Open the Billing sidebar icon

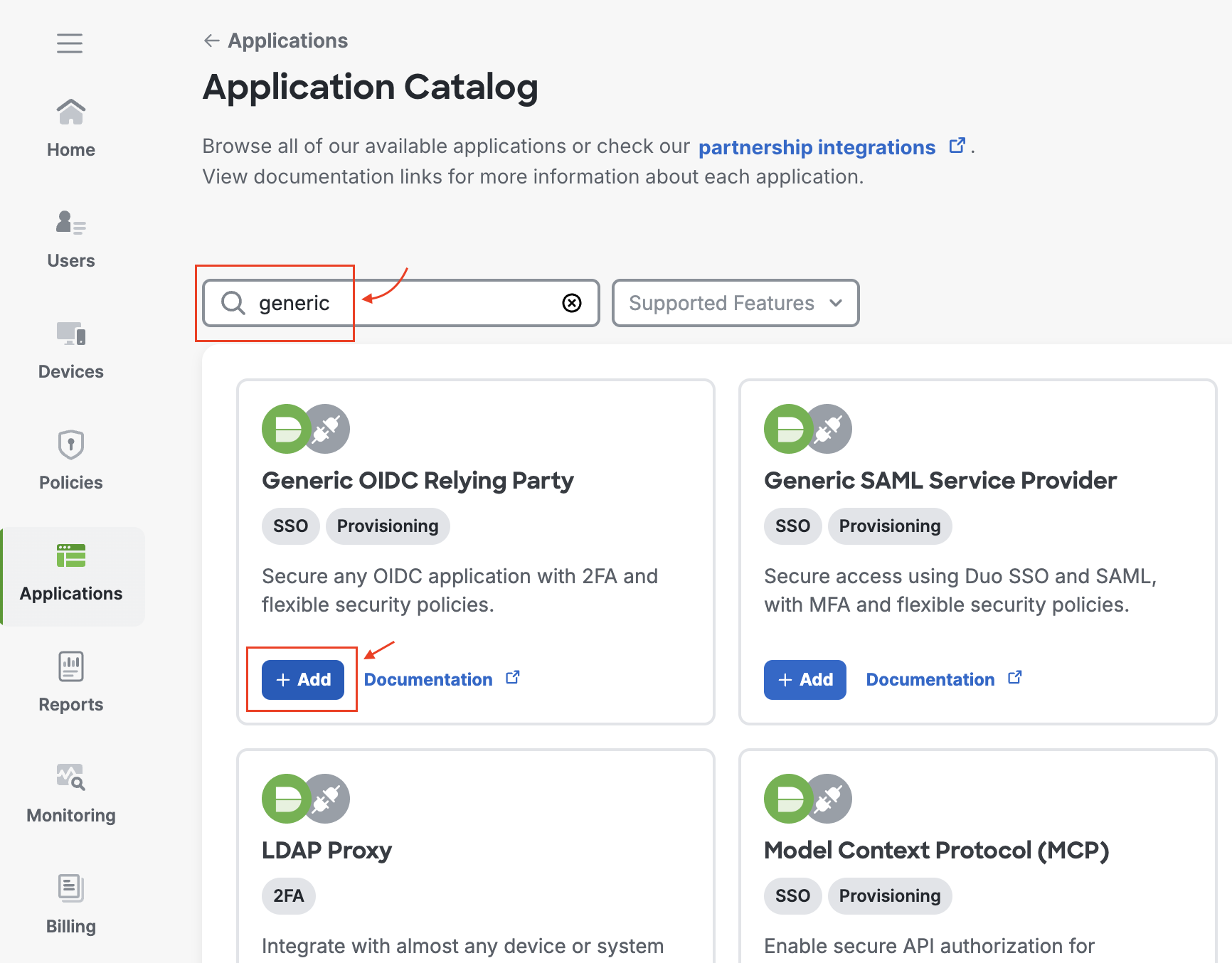coord(70,889)
